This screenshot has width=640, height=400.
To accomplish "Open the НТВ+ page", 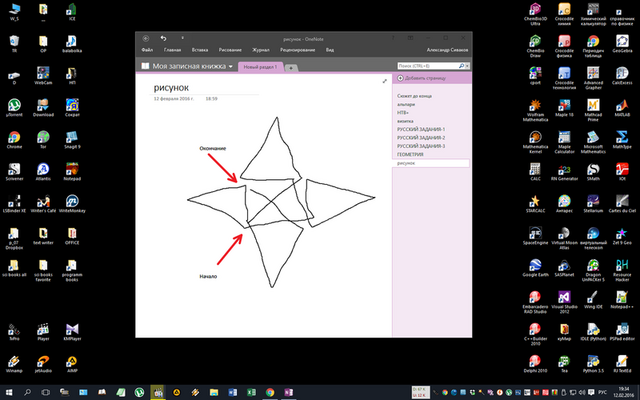I will [402, 113].
